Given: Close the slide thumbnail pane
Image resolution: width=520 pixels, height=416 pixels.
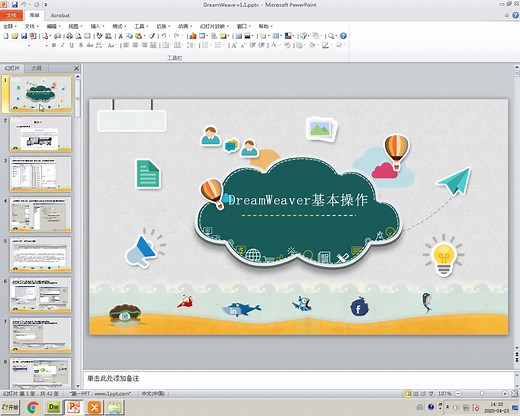Looking at the screenshot, I should [76, 68].
